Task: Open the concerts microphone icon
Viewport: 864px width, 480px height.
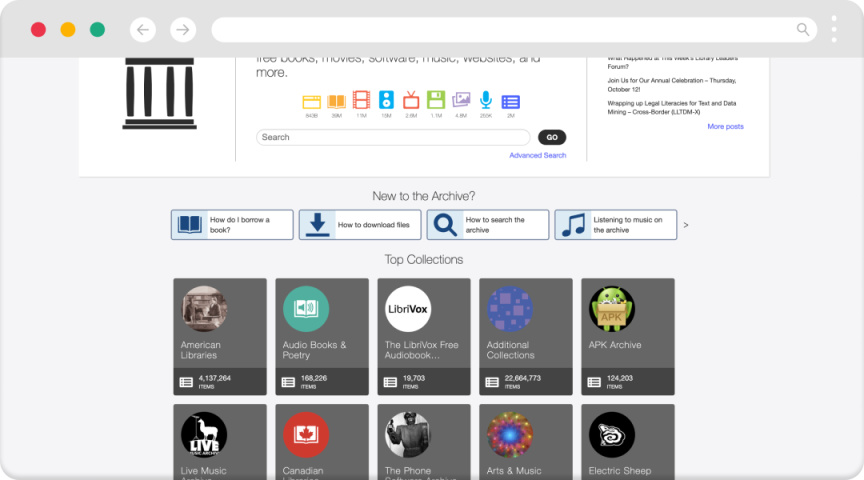Action: (x=485, y=100)
